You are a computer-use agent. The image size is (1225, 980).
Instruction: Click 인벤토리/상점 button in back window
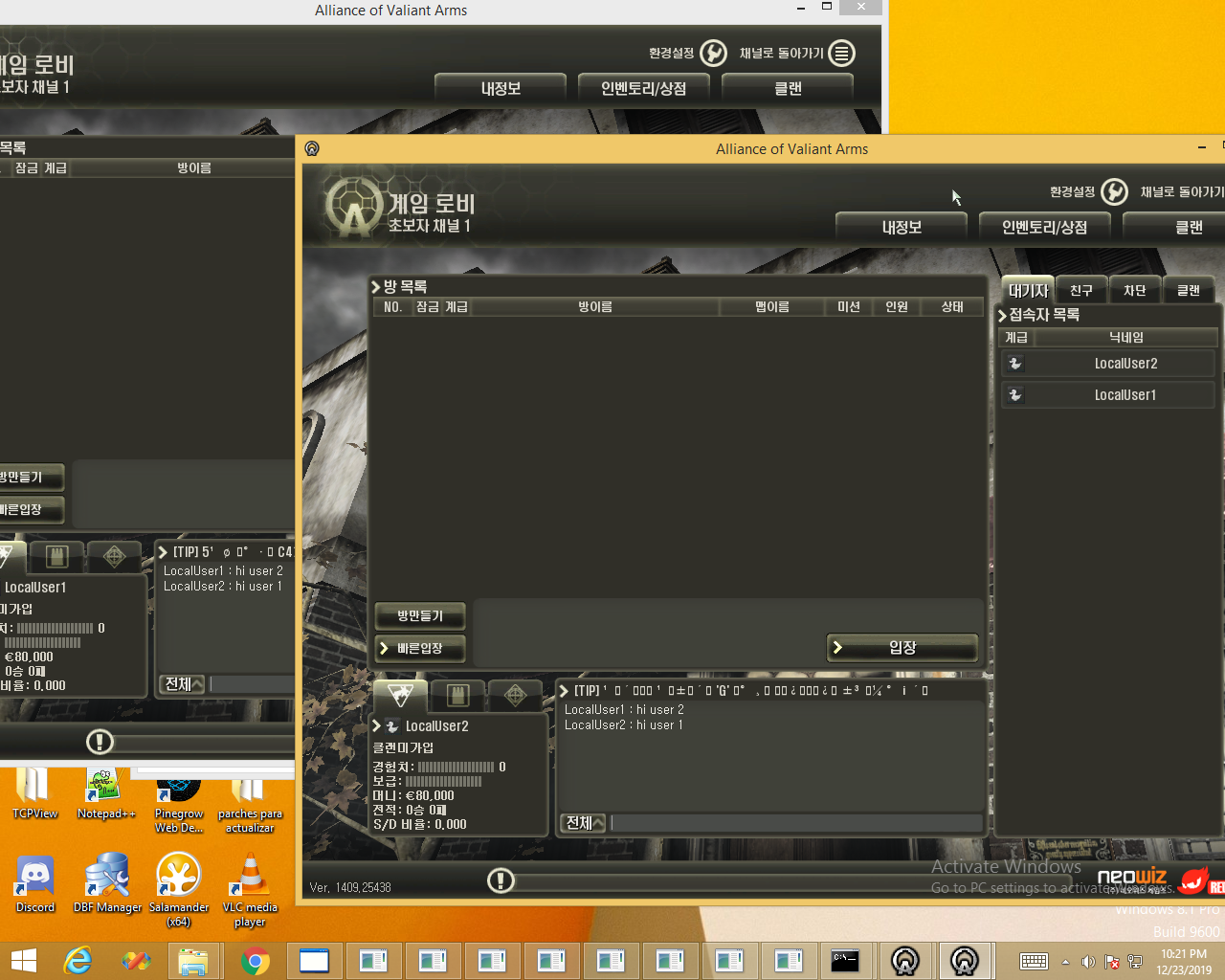644,88
